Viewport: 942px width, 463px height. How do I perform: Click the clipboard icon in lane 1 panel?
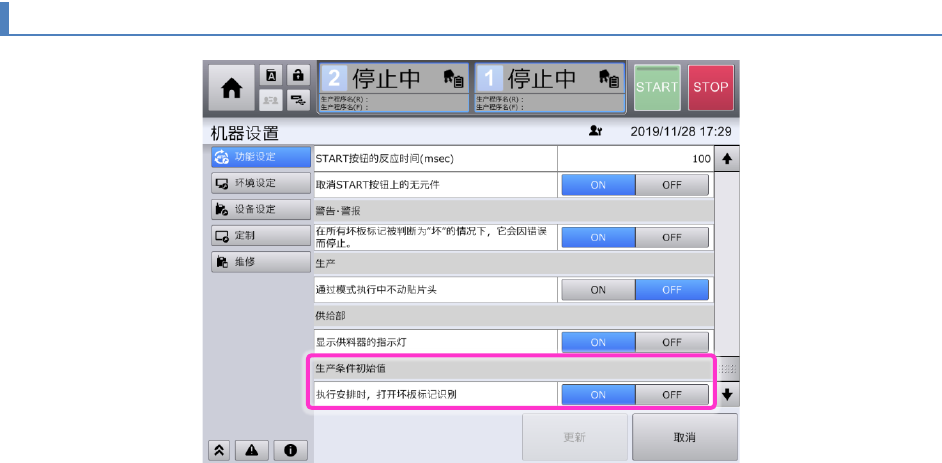(610, 78)
